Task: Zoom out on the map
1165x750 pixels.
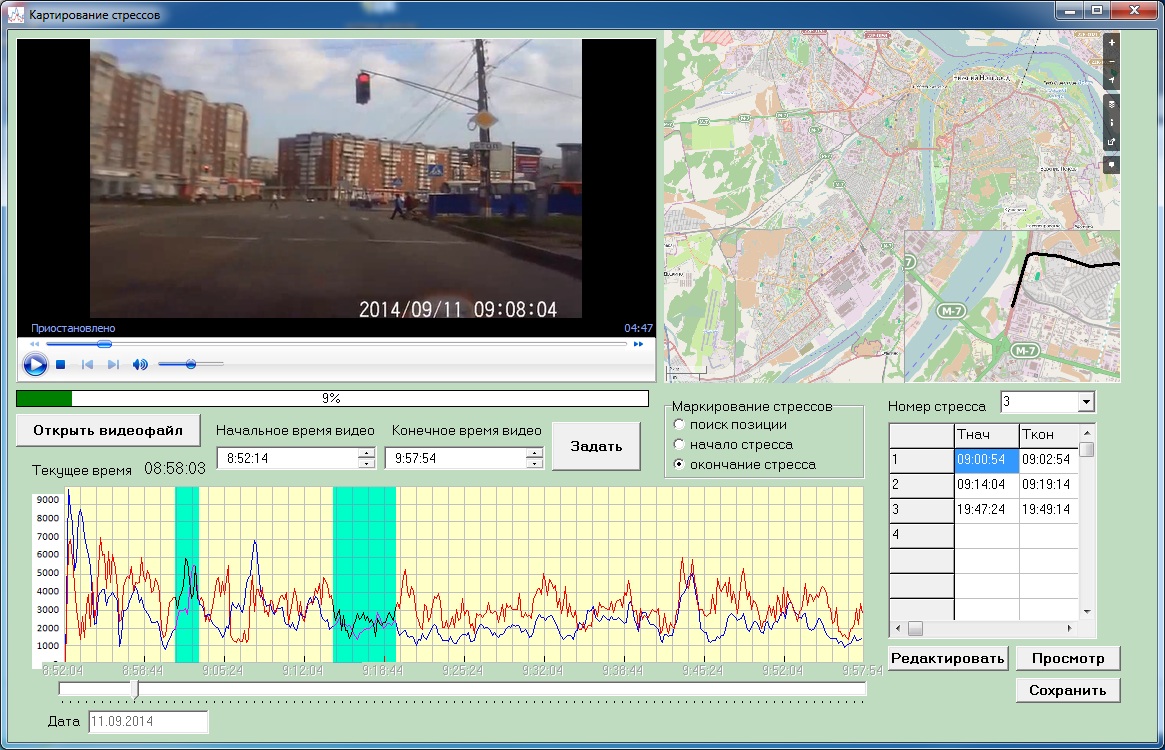Action: click(1111, 61)
